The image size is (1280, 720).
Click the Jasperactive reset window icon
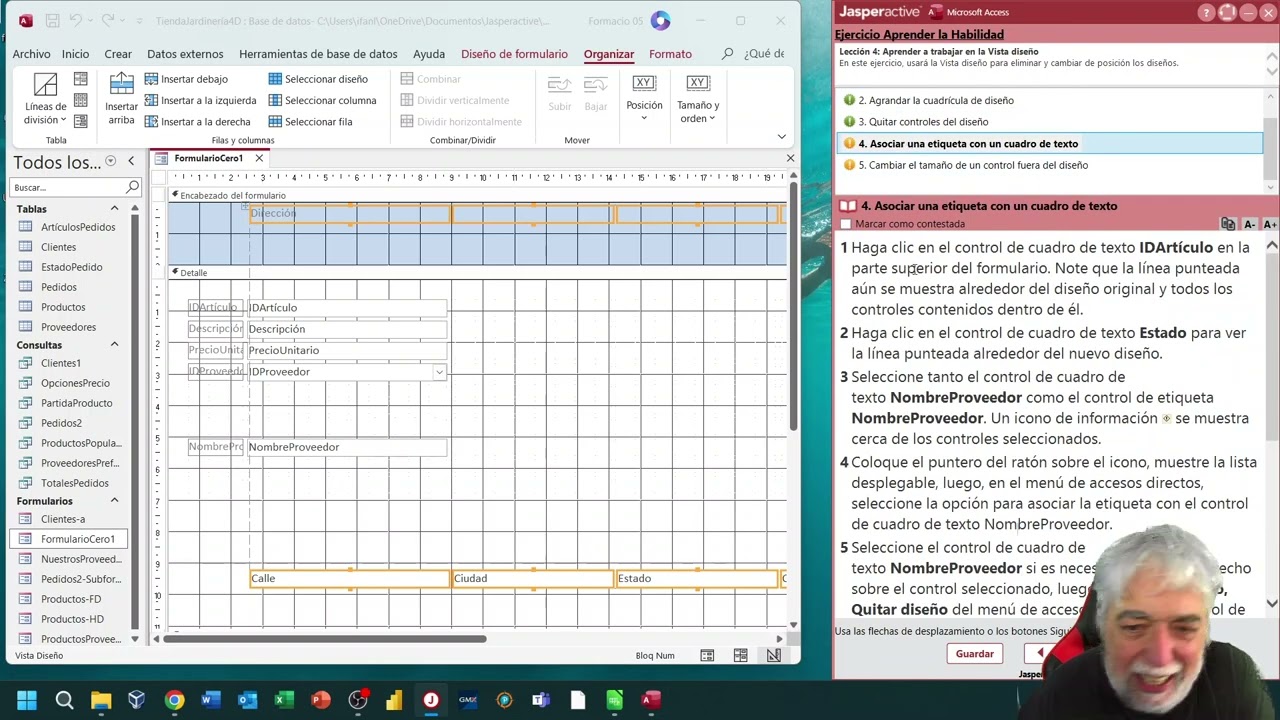(1228, 12)
